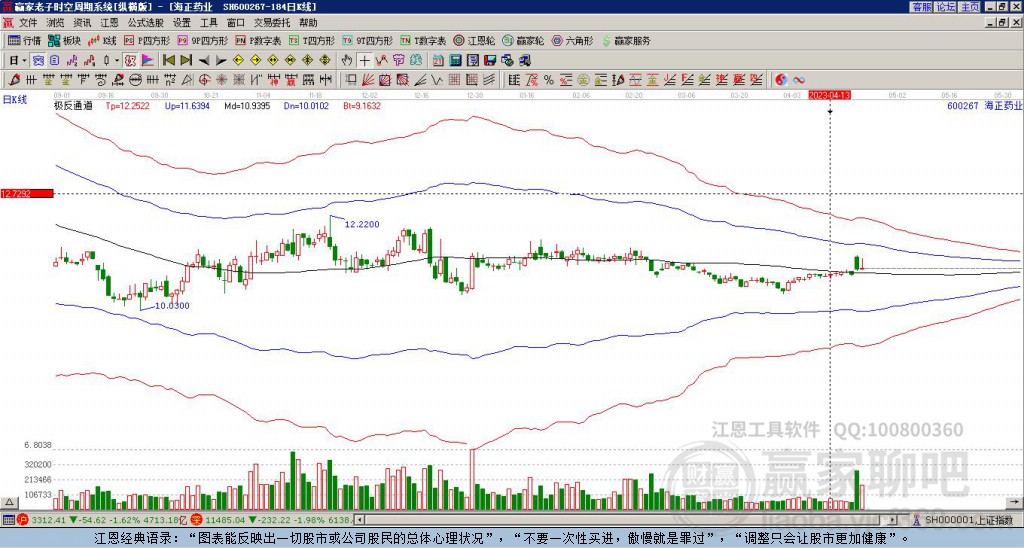Click the save floppy disk icon

[x=490, y=61]
